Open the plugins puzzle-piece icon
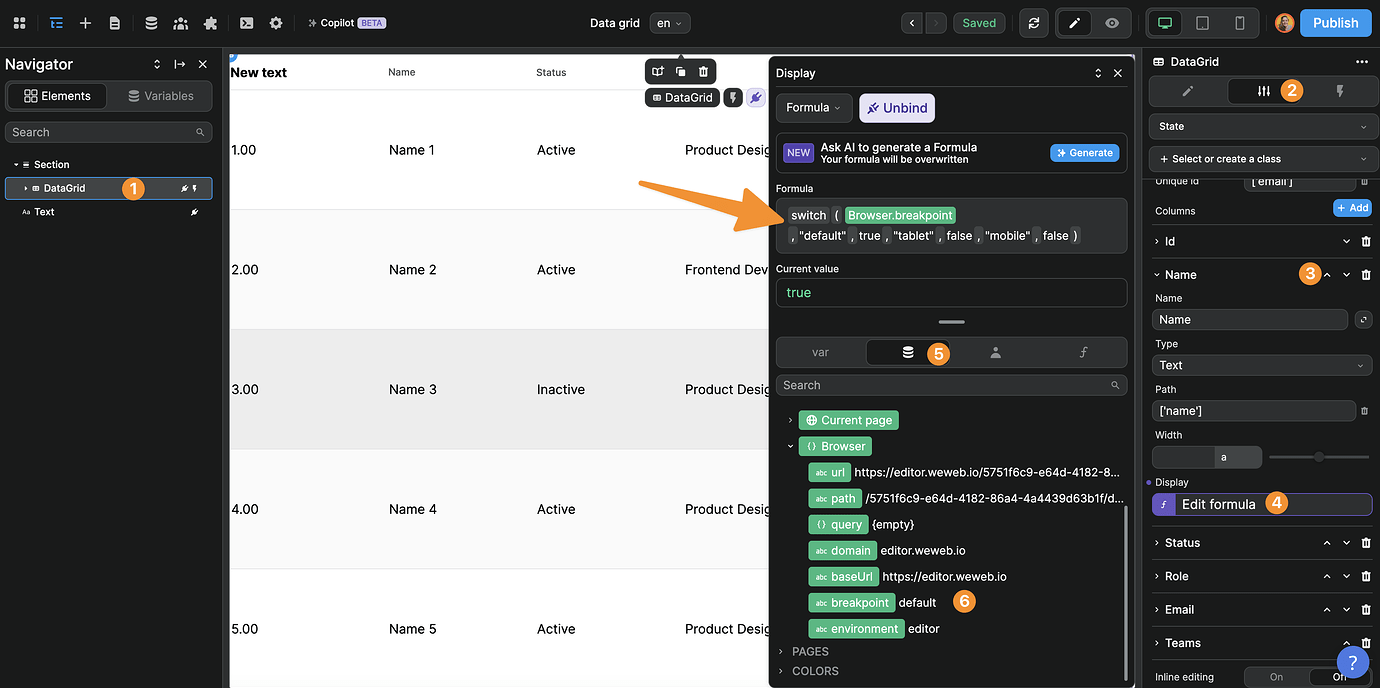The image size is (1380, 688). [x=210, y=23]
